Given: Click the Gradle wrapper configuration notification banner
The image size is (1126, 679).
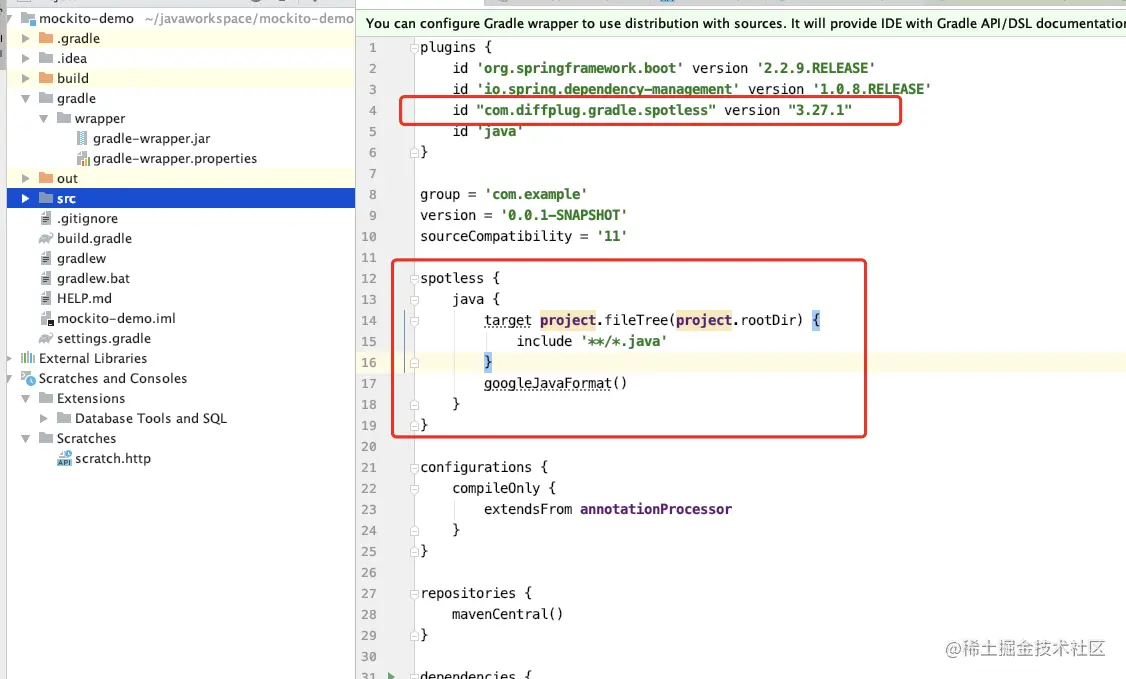Looking at the screenshot, I should (742, 24).
